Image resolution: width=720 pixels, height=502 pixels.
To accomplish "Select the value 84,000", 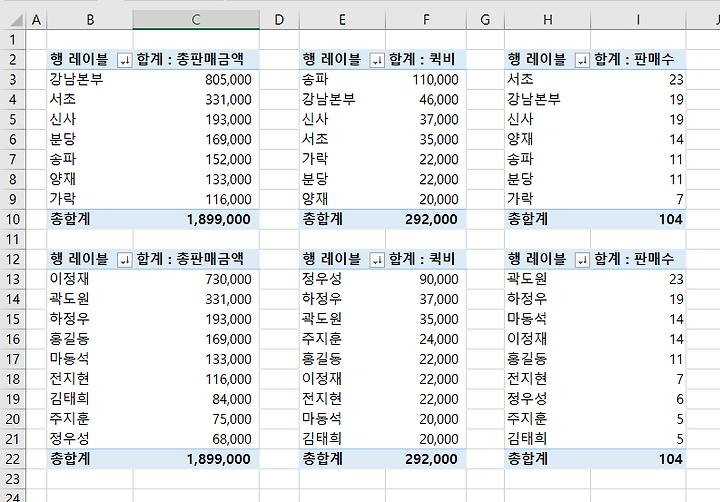I will (196, 399).
